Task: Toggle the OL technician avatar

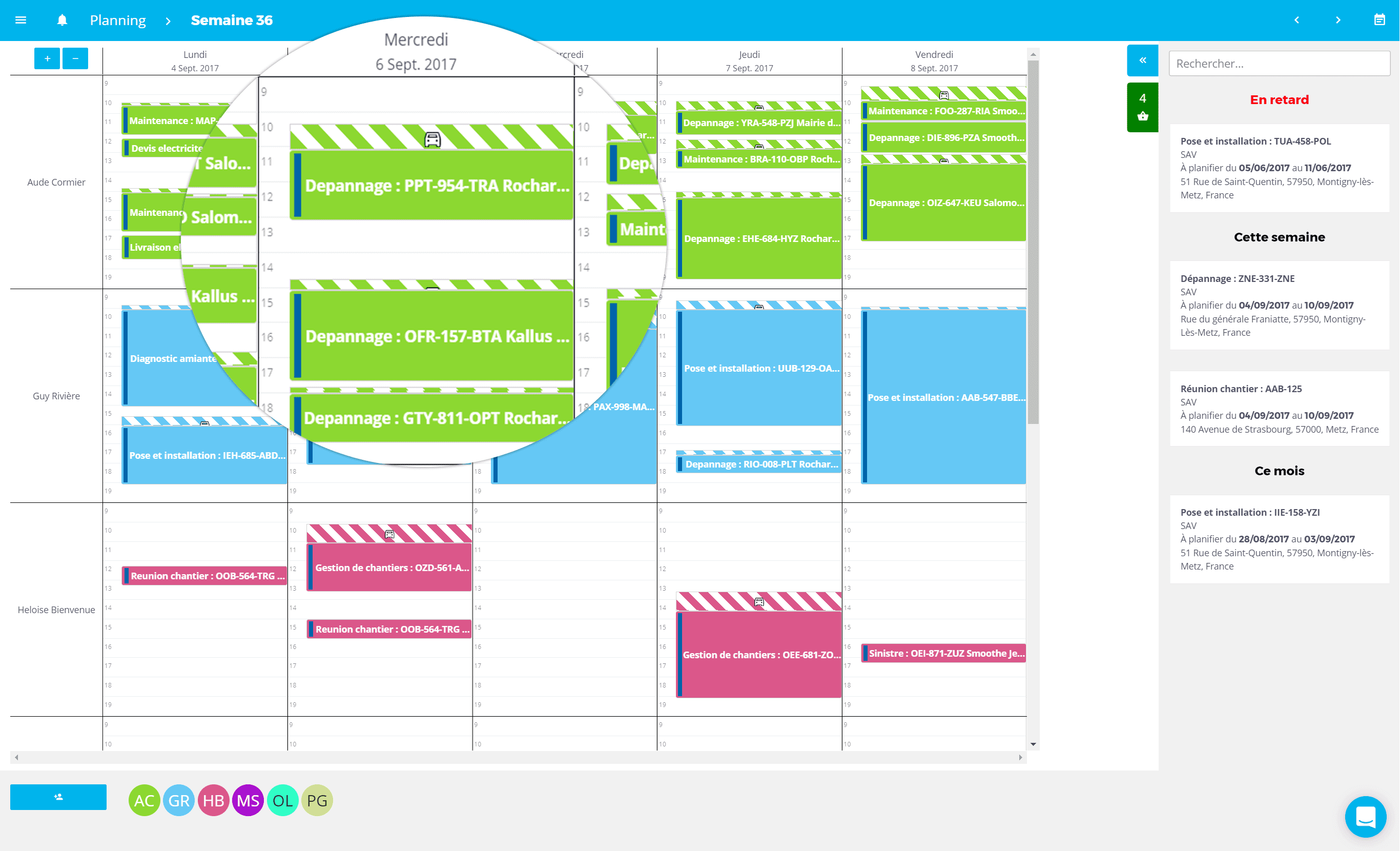Action: click(283, 800)
